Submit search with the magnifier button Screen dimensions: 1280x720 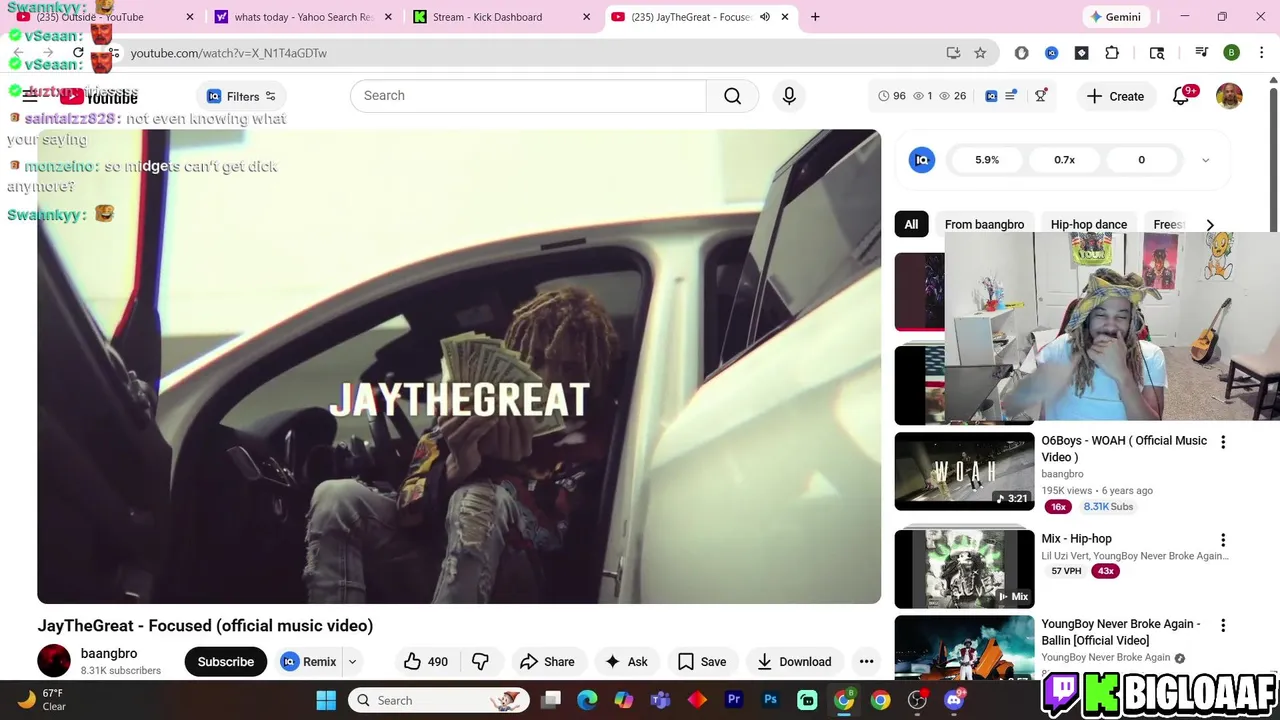(732, 96)
